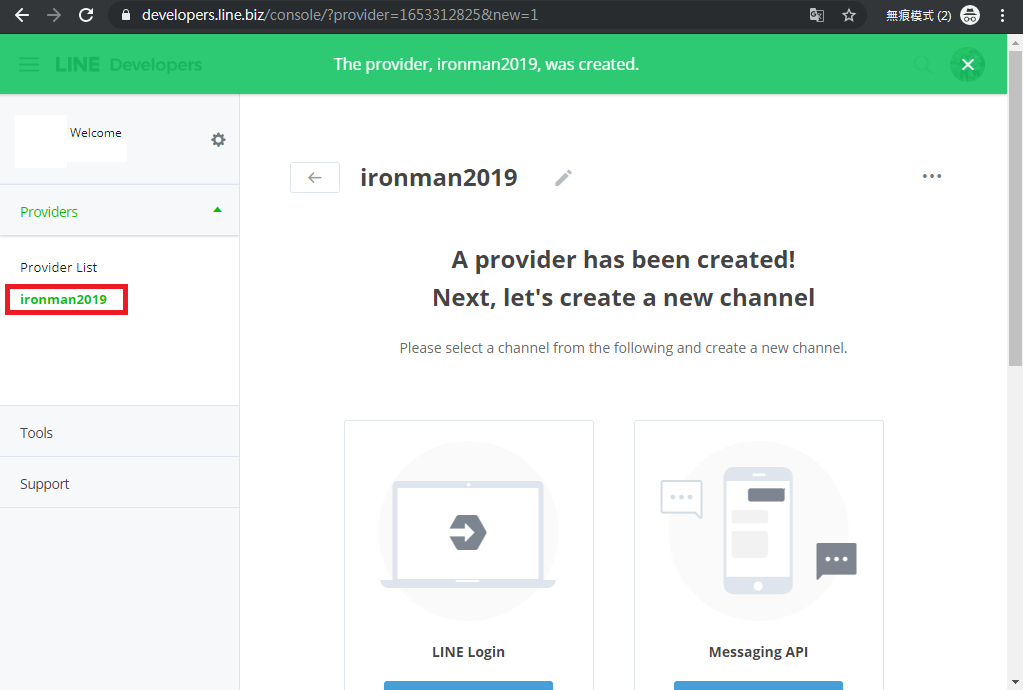The image size is (1023, 690).
Task: Click the incognito mode icon
Action: [970, 15]
